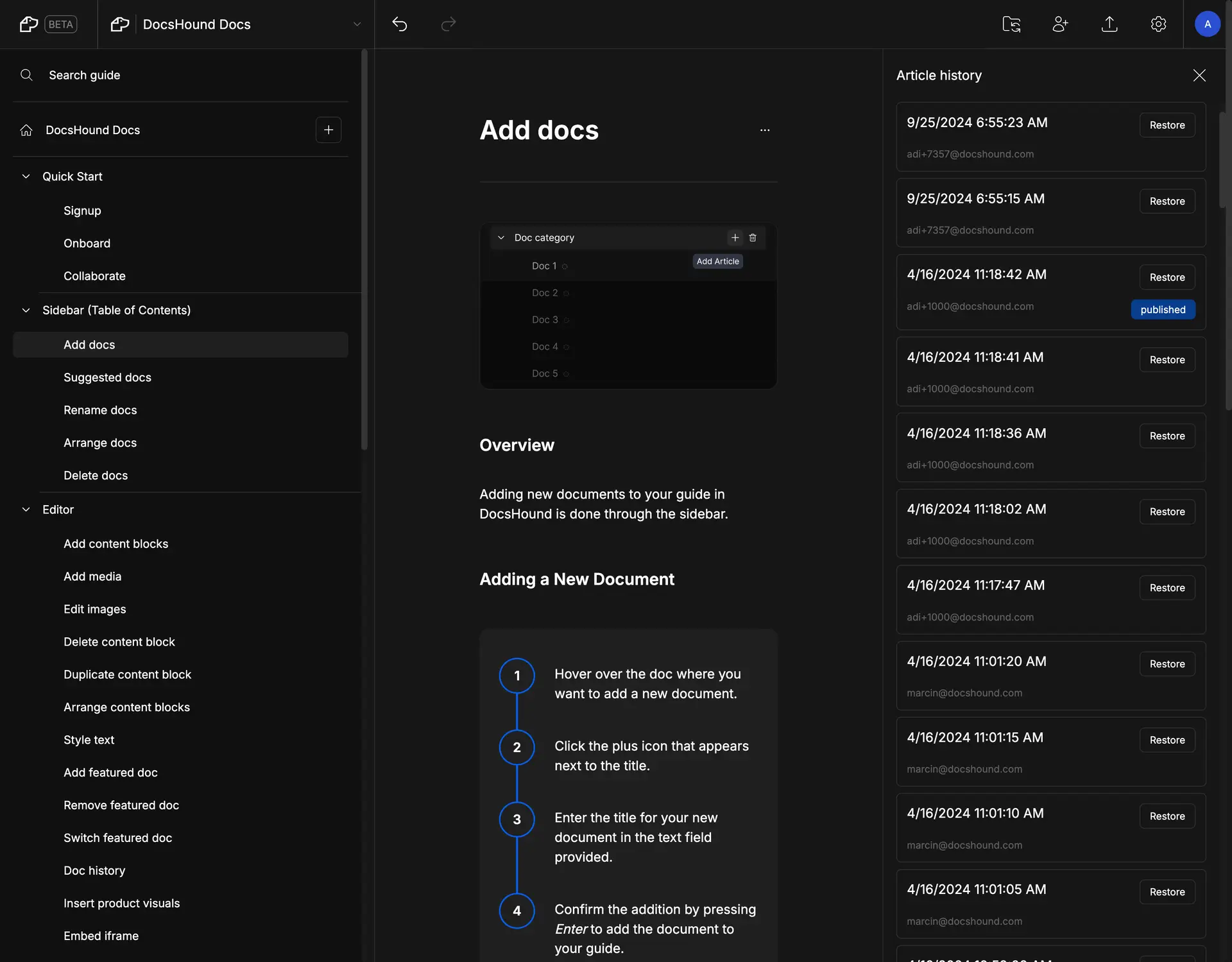Screen dimensions: 1232x962
Task: Click the DocsHound logo next to BETA
Action: tap(29, 24)
